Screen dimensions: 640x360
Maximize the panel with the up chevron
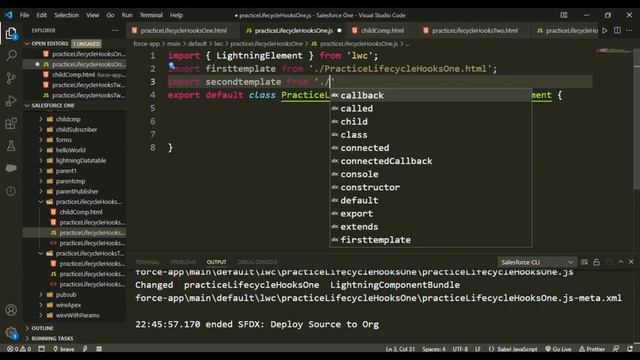621,262
